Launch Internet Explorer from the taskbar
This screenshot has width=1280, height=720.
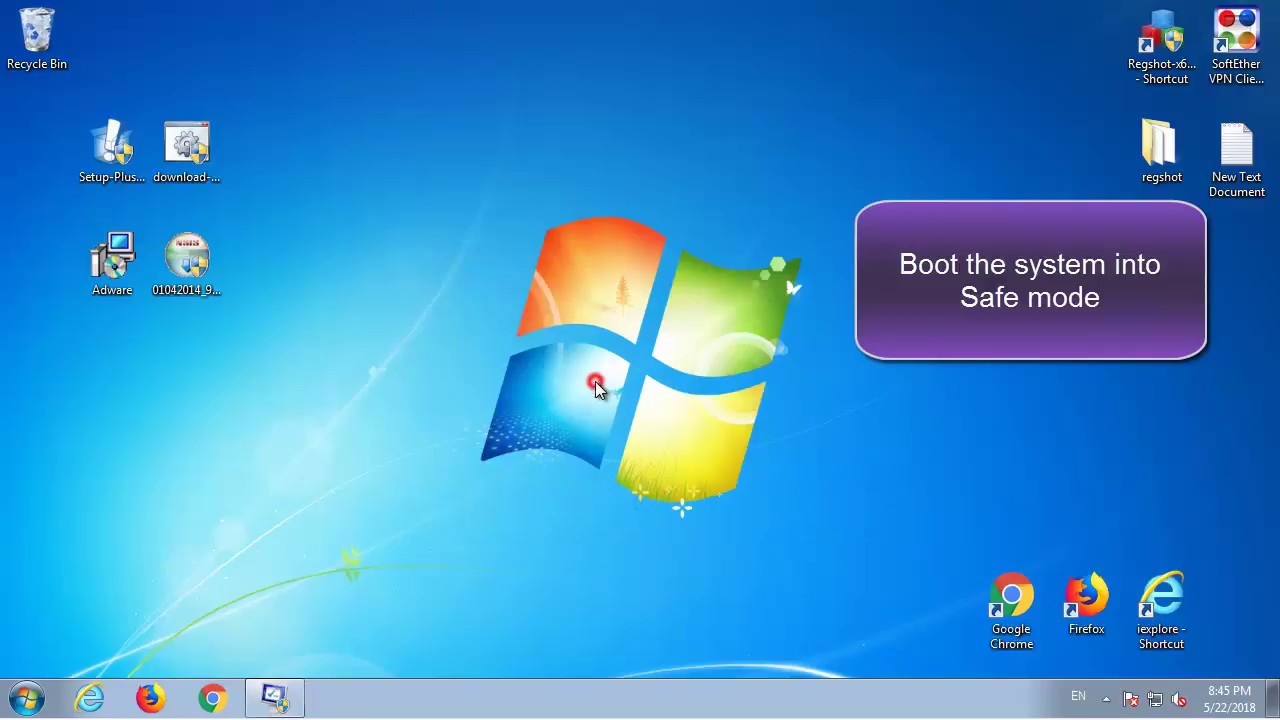click(90, 698)
